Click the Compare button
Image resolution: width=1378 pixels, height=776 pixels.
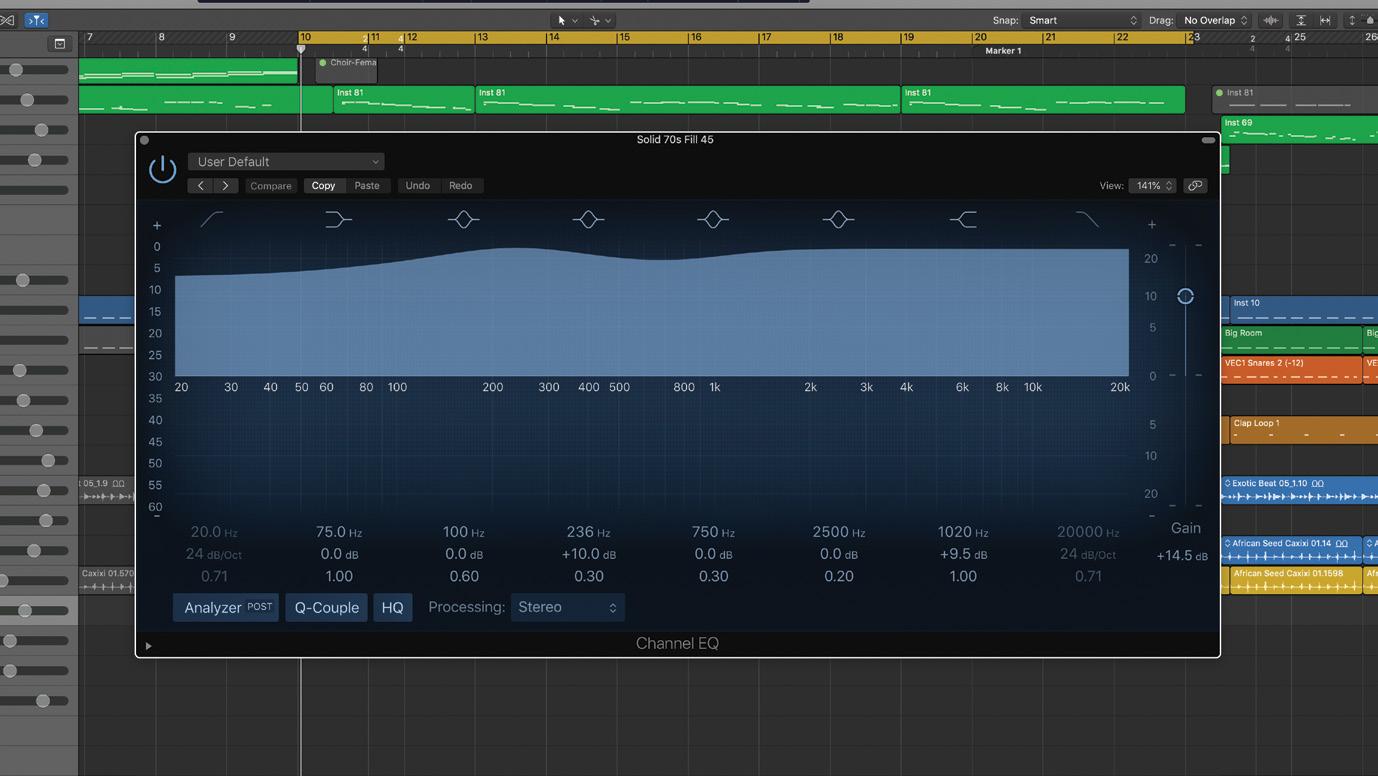271,186
